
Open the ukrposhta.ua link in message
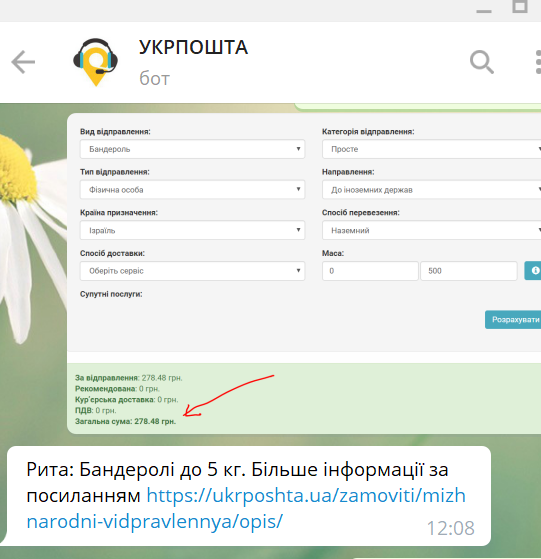point(246,508)
